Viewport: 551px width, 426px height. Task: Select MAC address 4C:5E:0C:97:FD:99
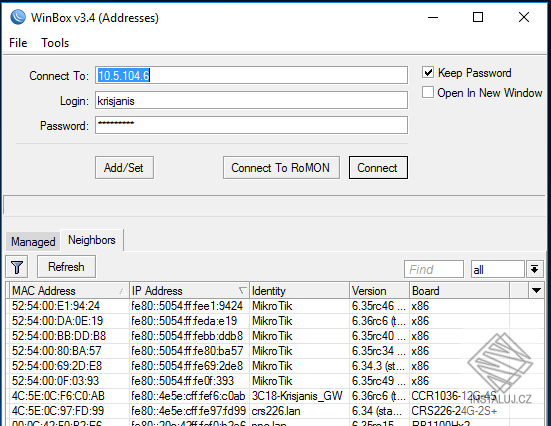click(x=58, y=411)
